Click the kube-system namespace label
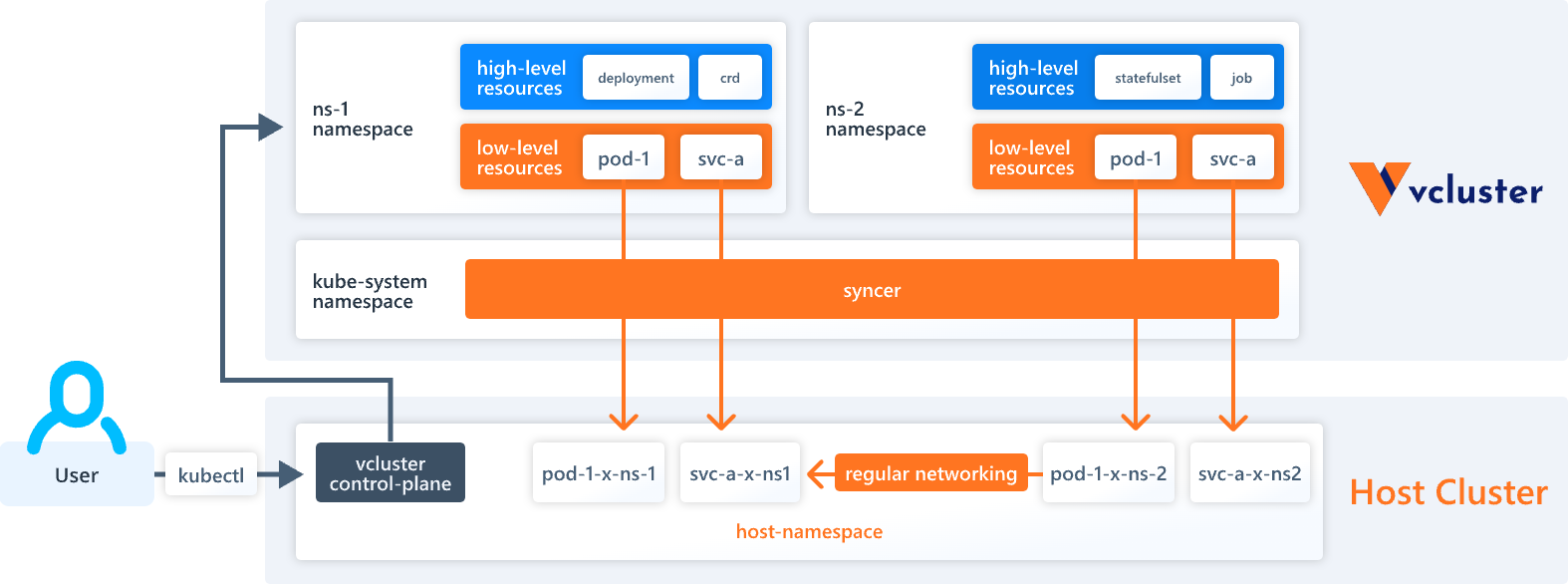The height and width of the screenshot is (586, 1568). [370, 291]
